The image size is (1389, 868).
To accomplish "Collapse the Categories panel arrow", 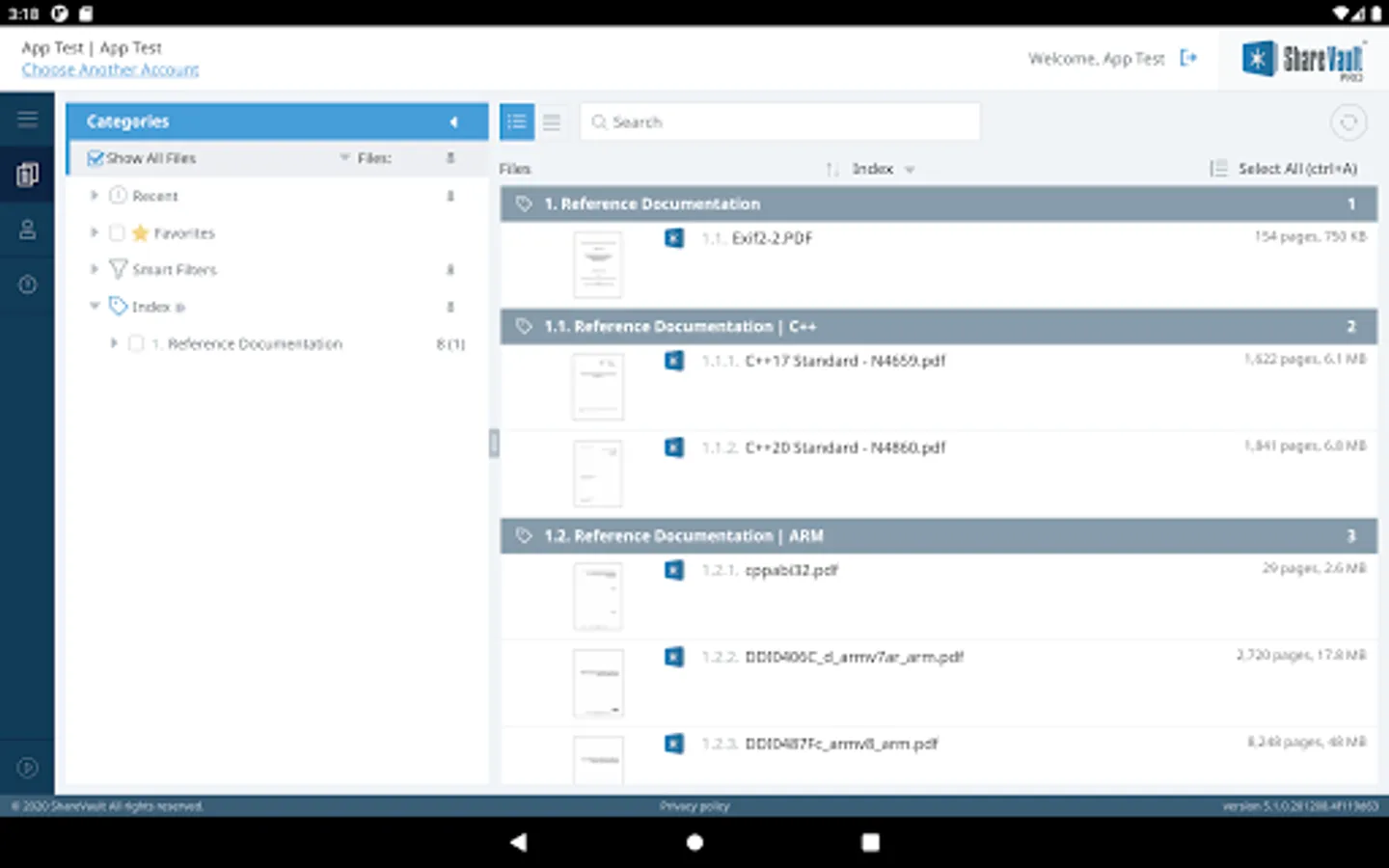I will (x=453, y=122).
